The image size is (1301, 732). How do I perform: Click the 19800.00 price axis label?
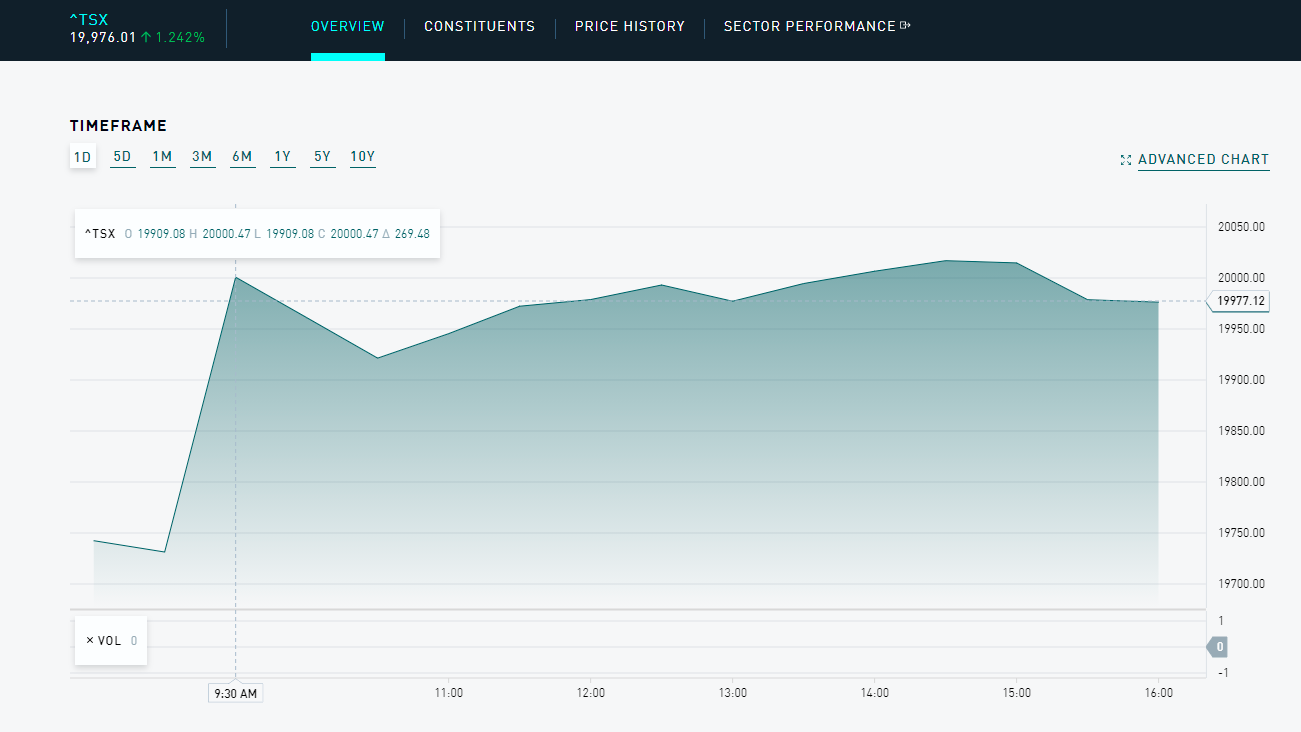pos(1242,482)
